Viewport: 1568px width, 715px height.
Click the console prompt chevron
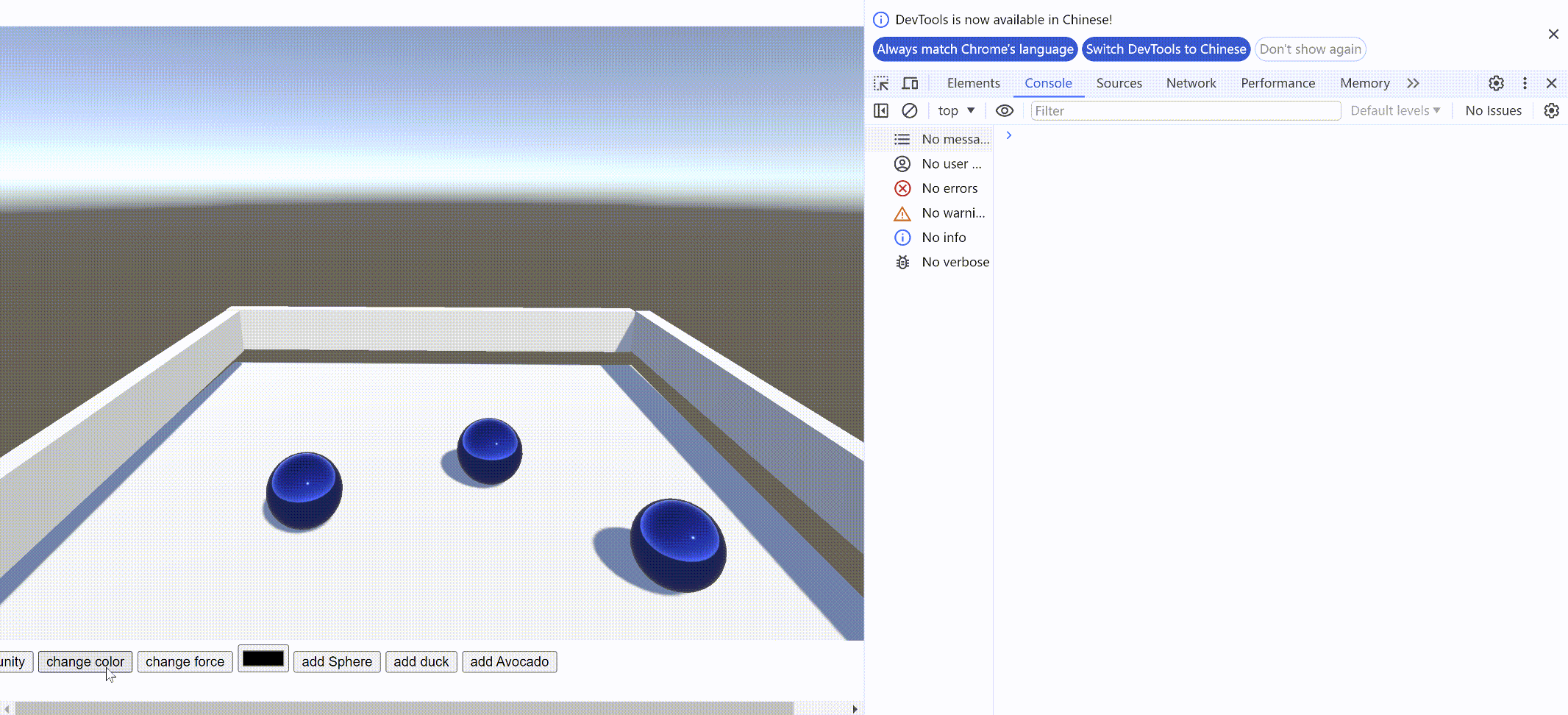tap(1009, 135)
